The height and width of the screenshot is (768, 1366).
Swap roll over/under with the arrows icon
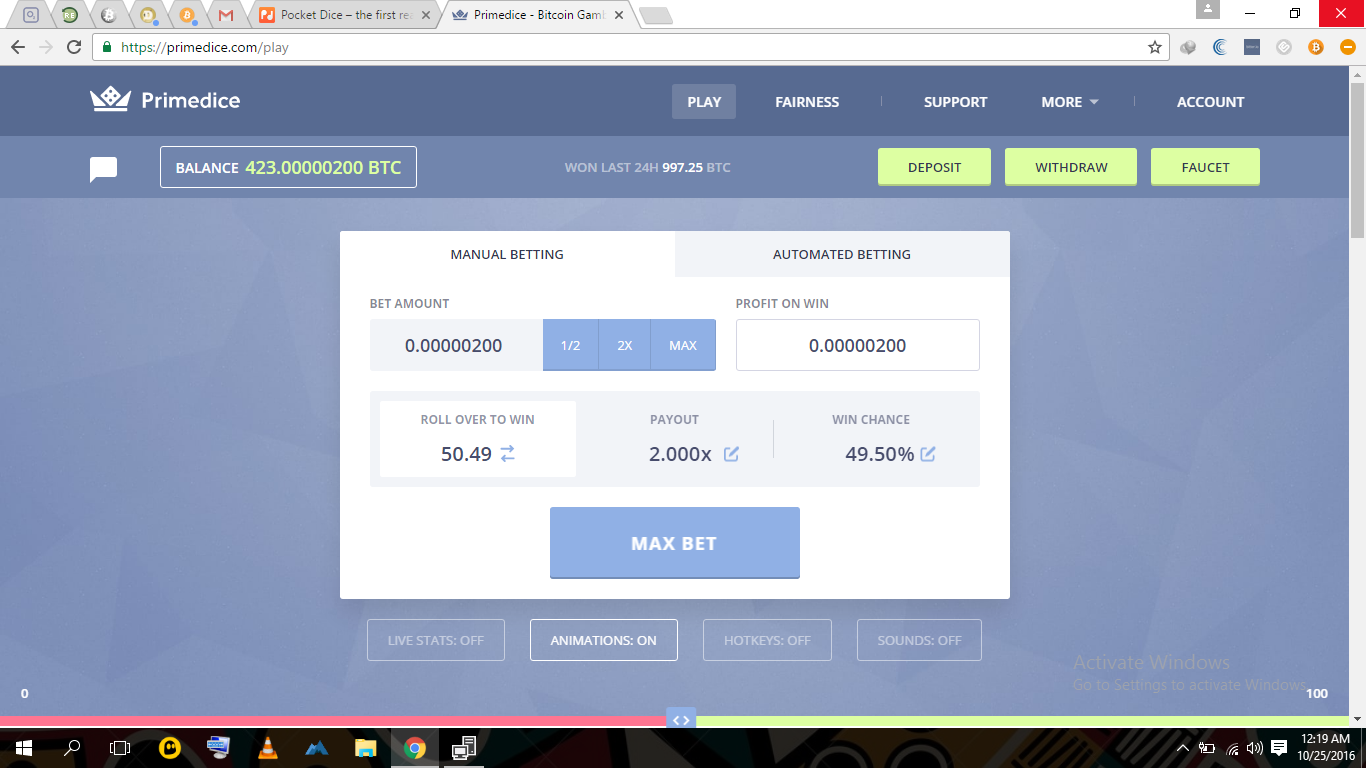[507, 453]
